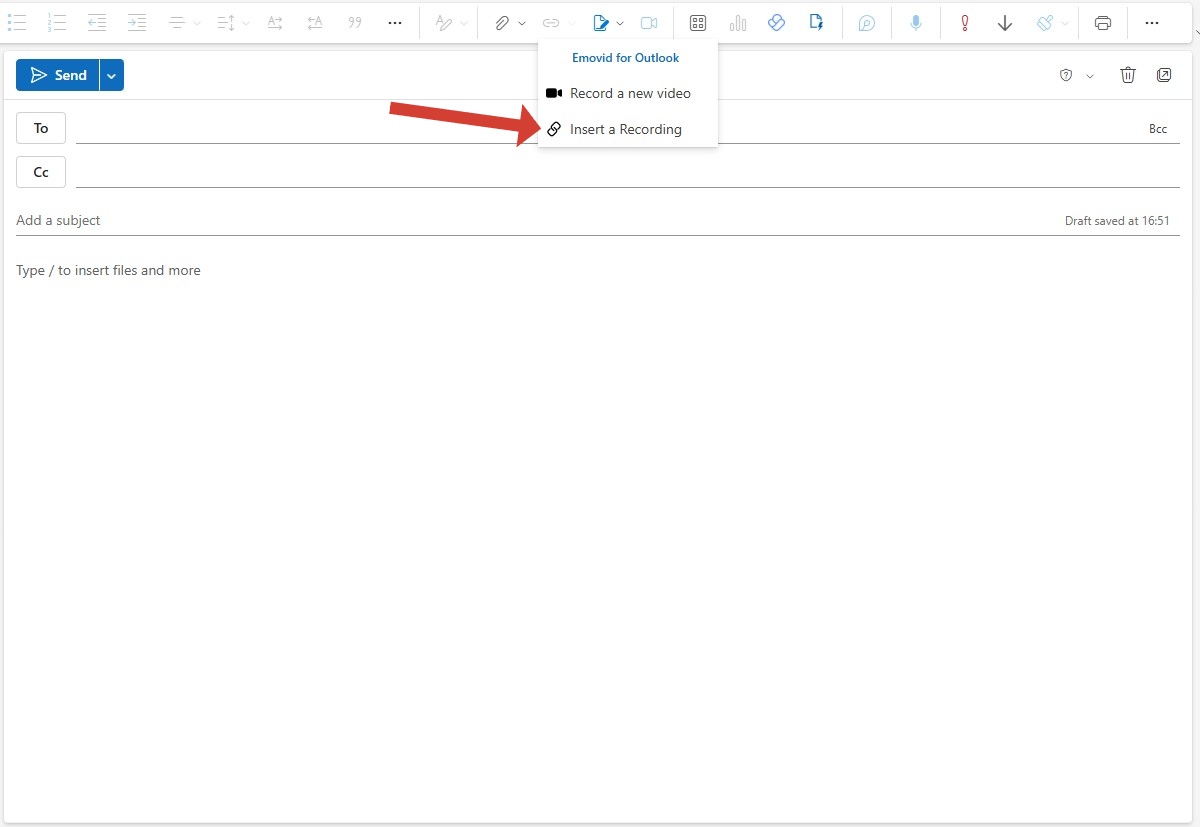Click into the Add a subject field
Viewport: 1200px width, 827px height.
500,220
